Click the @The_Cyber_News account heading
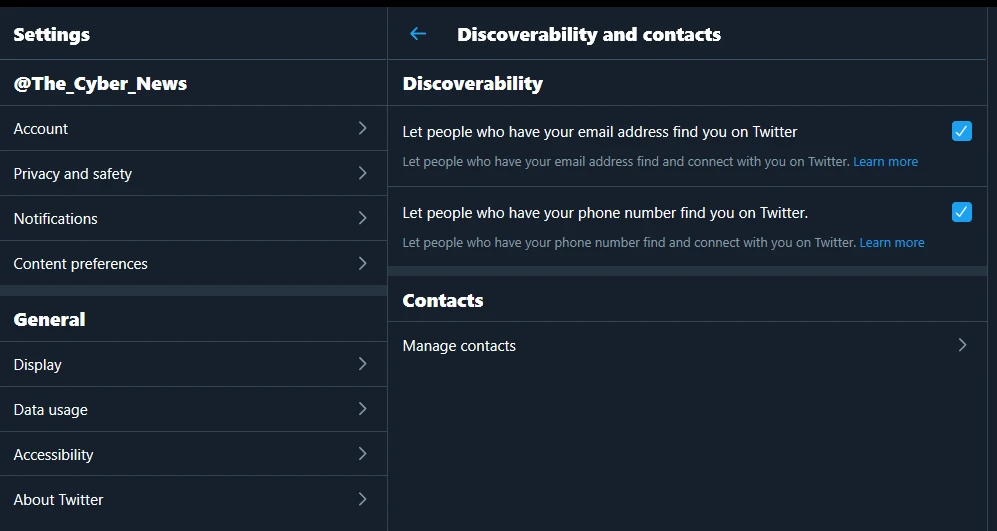The width and height of the screenshot is (997, 531). coord(100,83)
